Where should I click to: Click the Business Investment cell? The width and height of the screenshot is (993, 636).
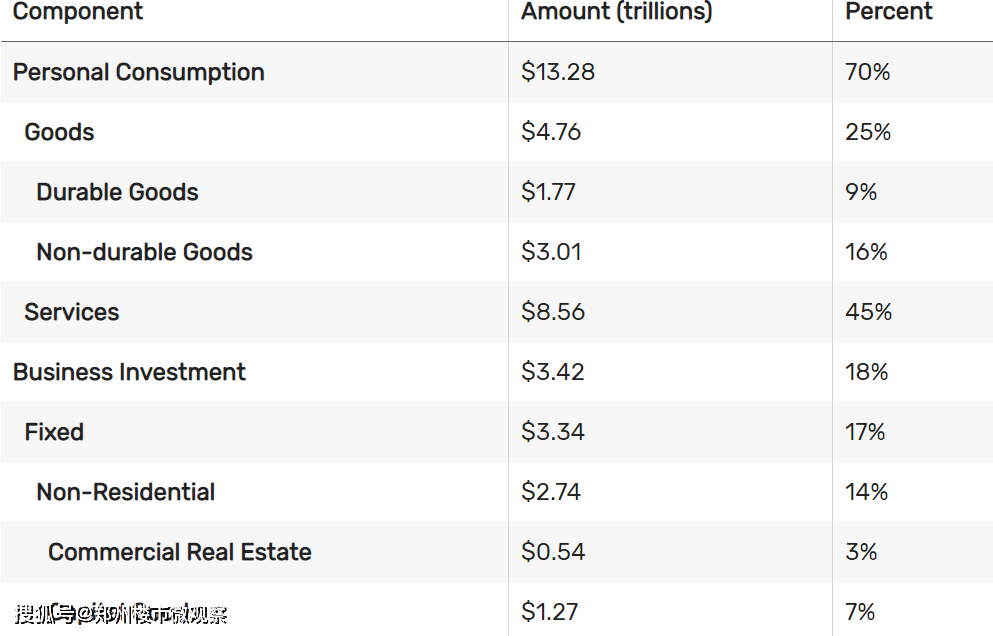(129, 372)
